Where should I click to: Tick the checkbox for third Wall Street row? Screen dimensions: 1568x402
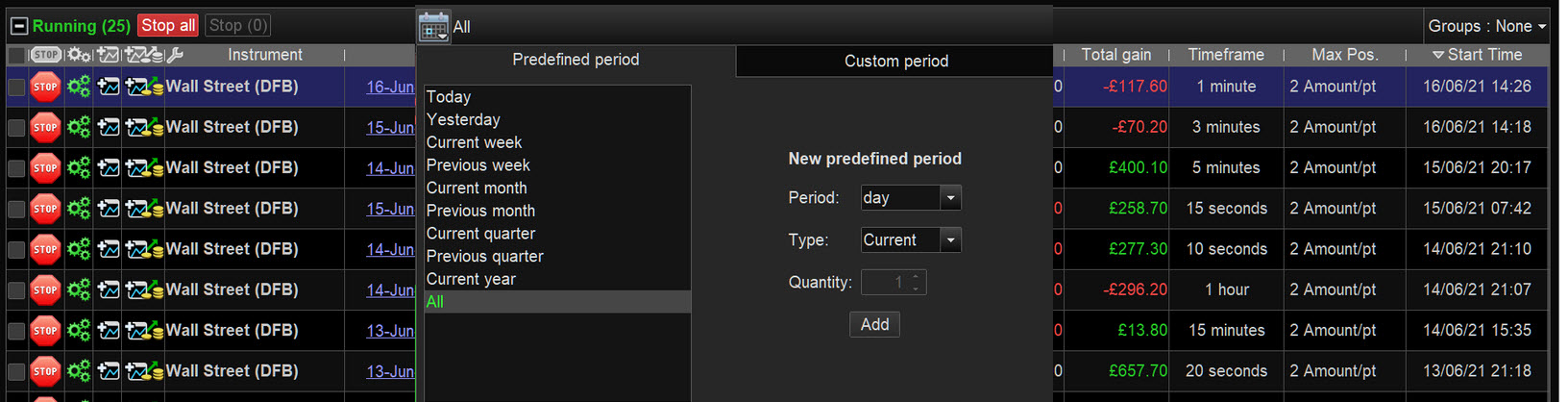point(16,167)
